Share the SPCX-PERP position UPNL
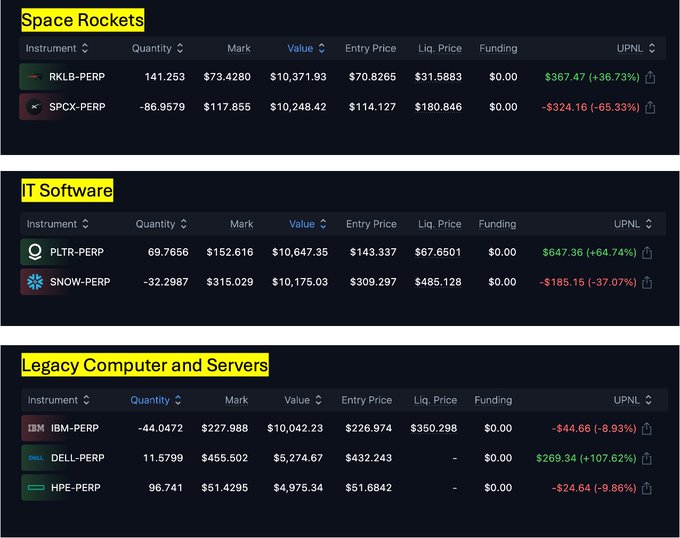Image resolution: width=680 pixels, height=538 pixels. click(x=650, y=107)
